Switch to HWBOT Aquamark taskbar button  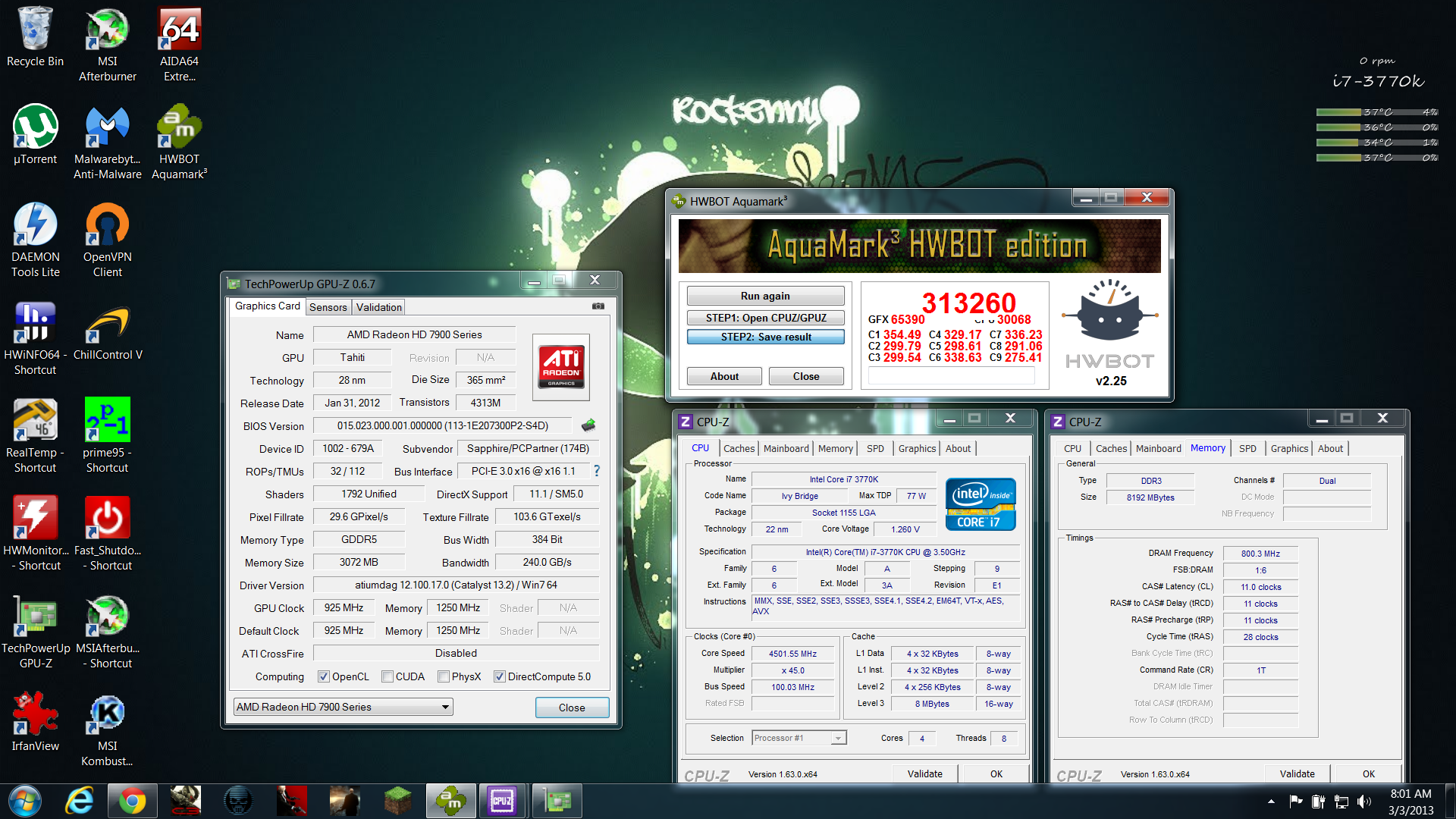(x=450, y=802)
